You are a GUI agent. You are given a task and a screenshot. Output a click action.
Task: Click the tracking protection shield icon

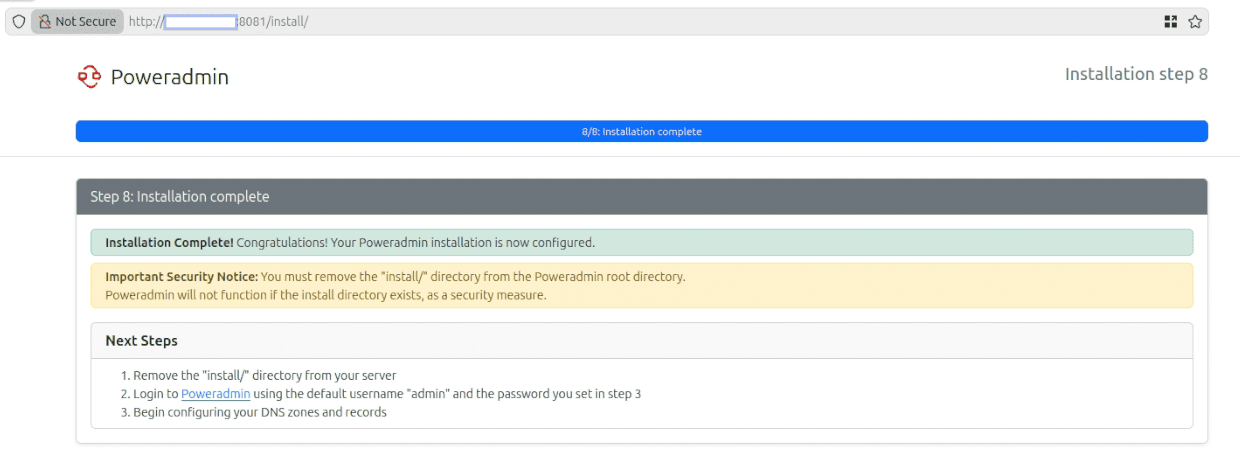tap(18, 21)
